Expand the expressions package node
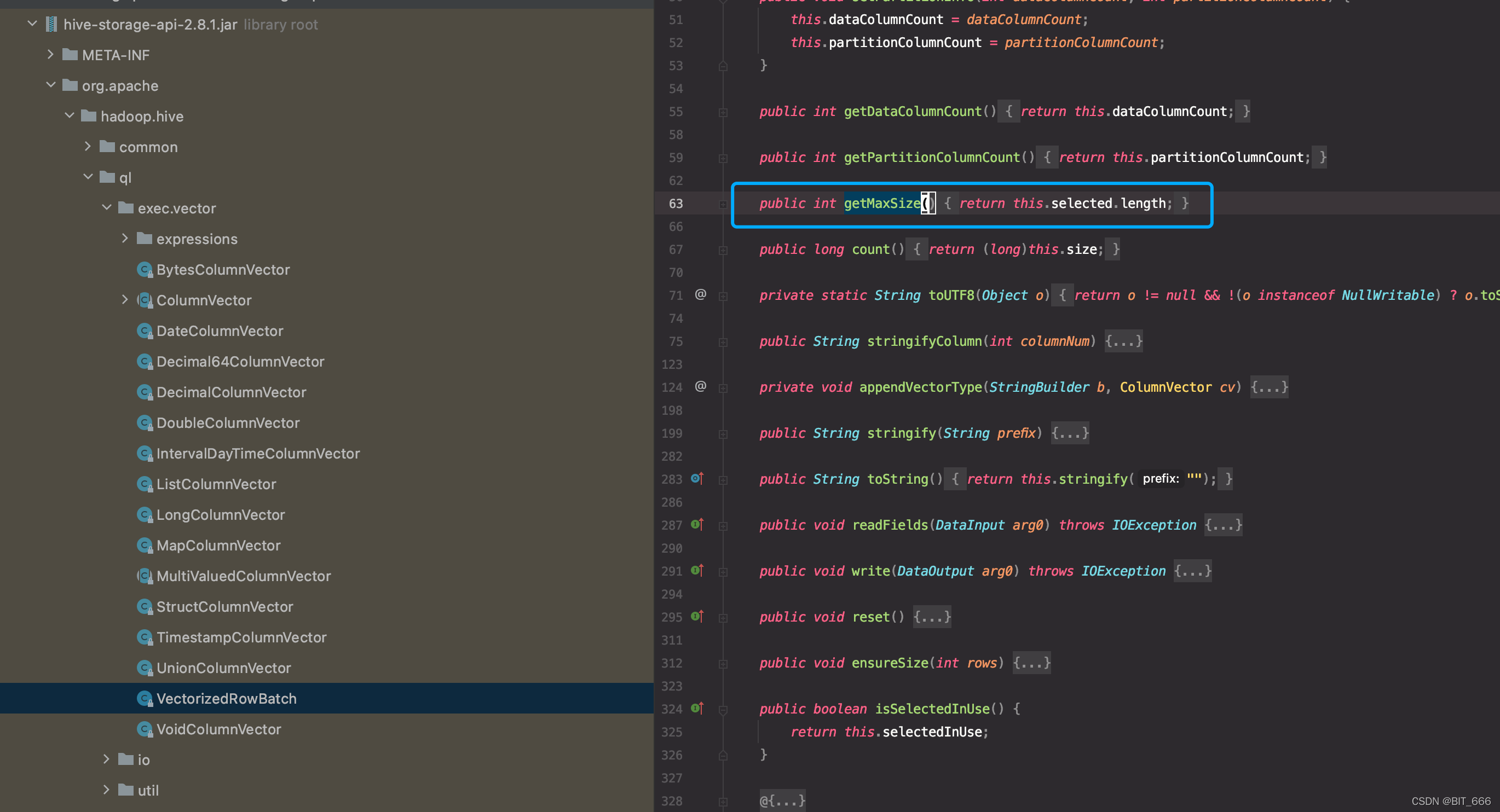 click(x=125, y=238)
